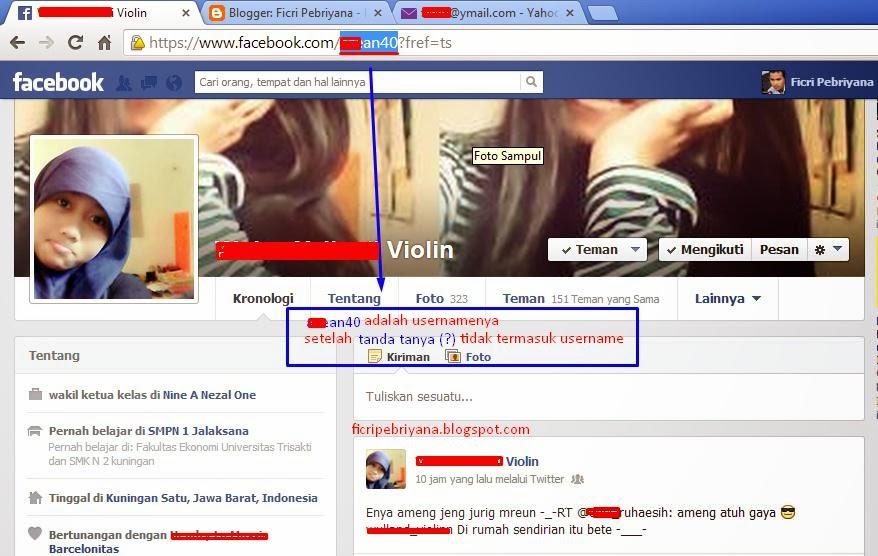878x556 pixels.
Task: Open the post author name ending in Violin
Action: [x=477, y=461]
